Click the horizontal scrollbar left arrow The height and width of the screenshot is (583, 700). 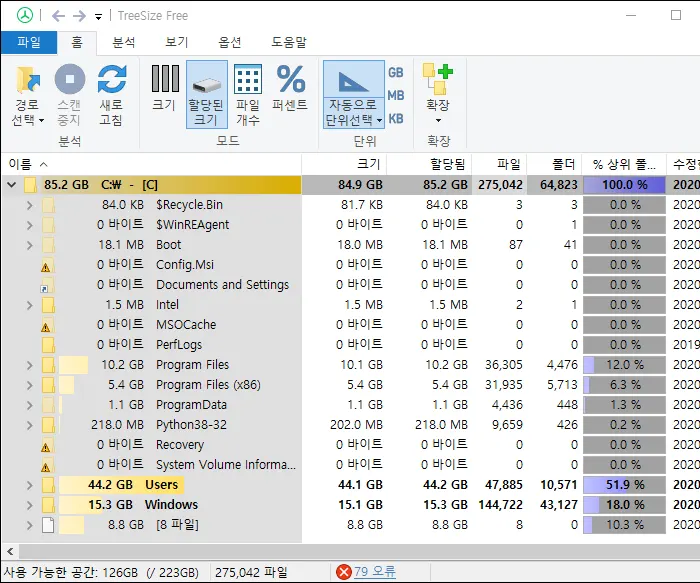[10, 552]
